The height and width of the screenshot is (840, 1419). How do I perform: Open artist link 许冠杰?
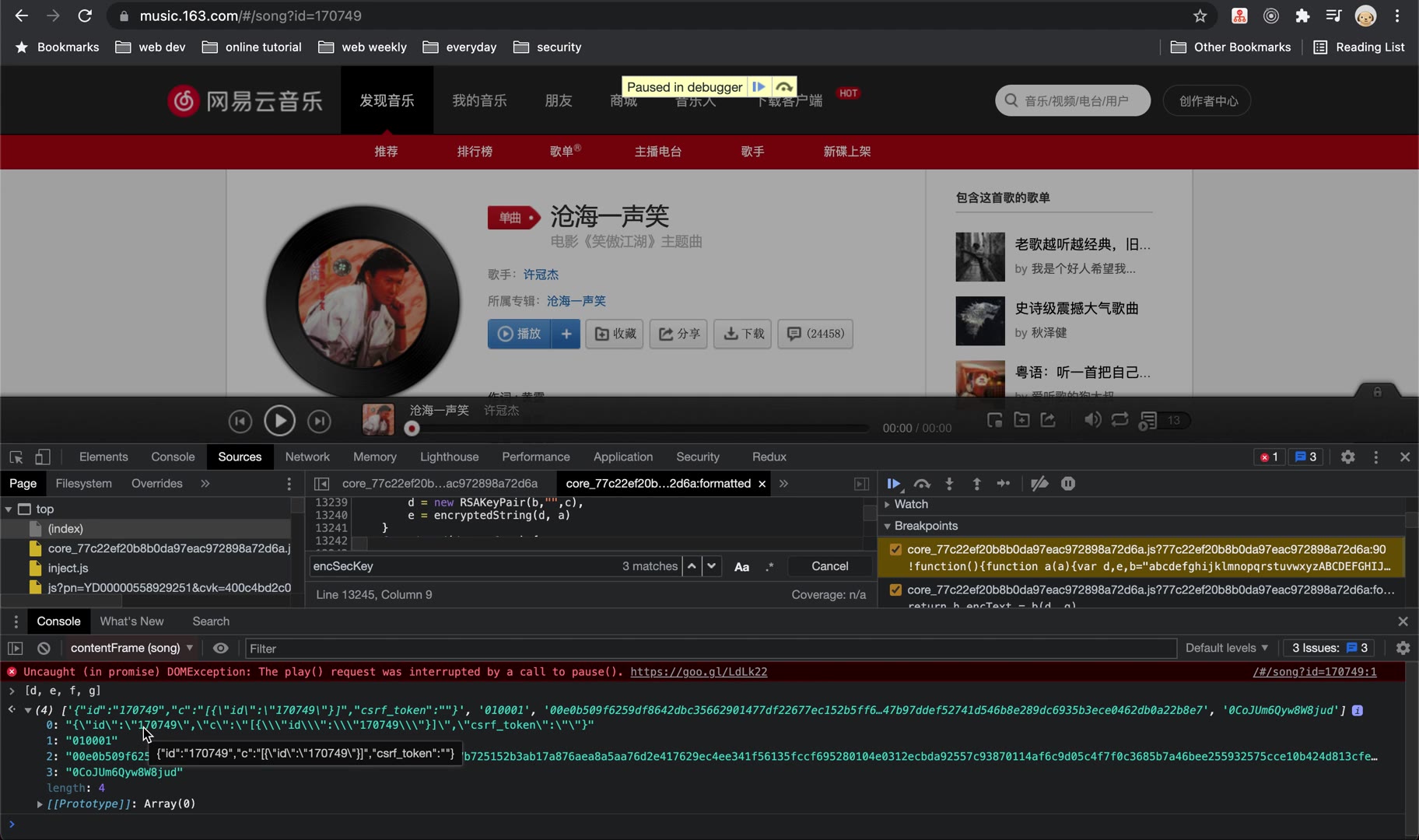point(541,275)
